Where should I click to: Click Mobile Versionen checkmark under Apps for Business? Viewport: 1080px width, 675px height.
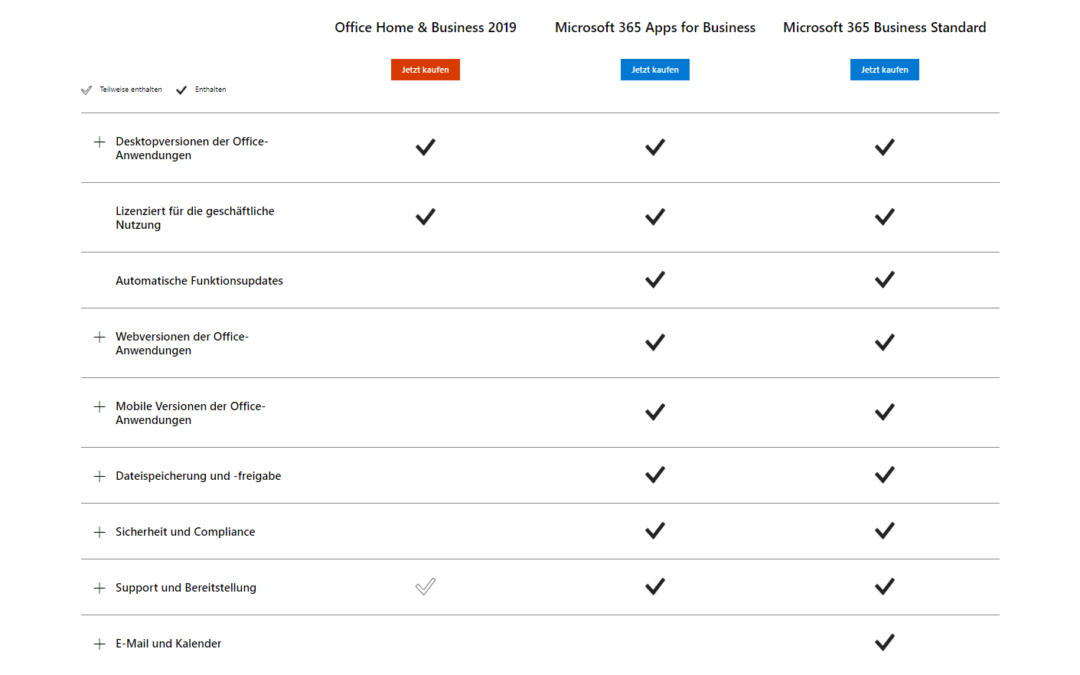coord(654,411)
